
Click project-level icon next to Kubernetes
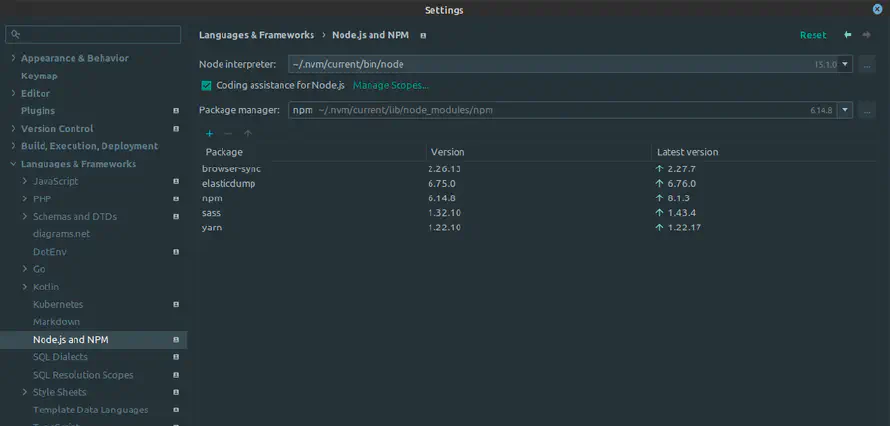click(x=176, y=305)
